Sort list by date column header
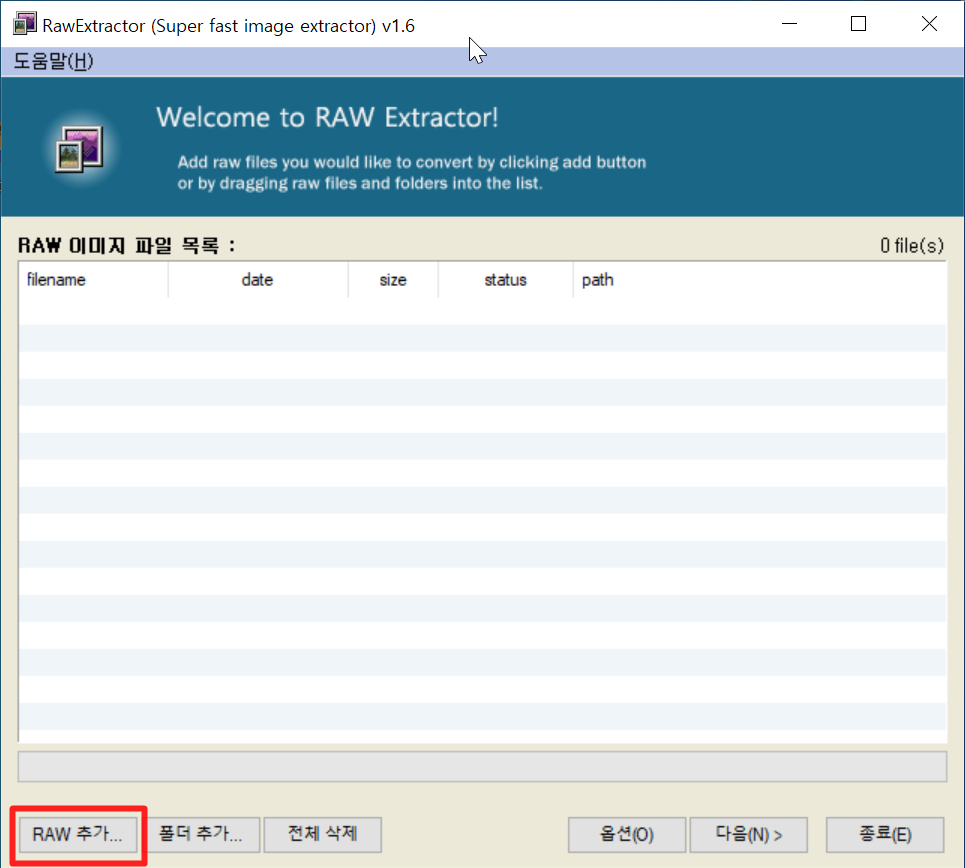Screen dimensions: 965x868 (258, 280)
